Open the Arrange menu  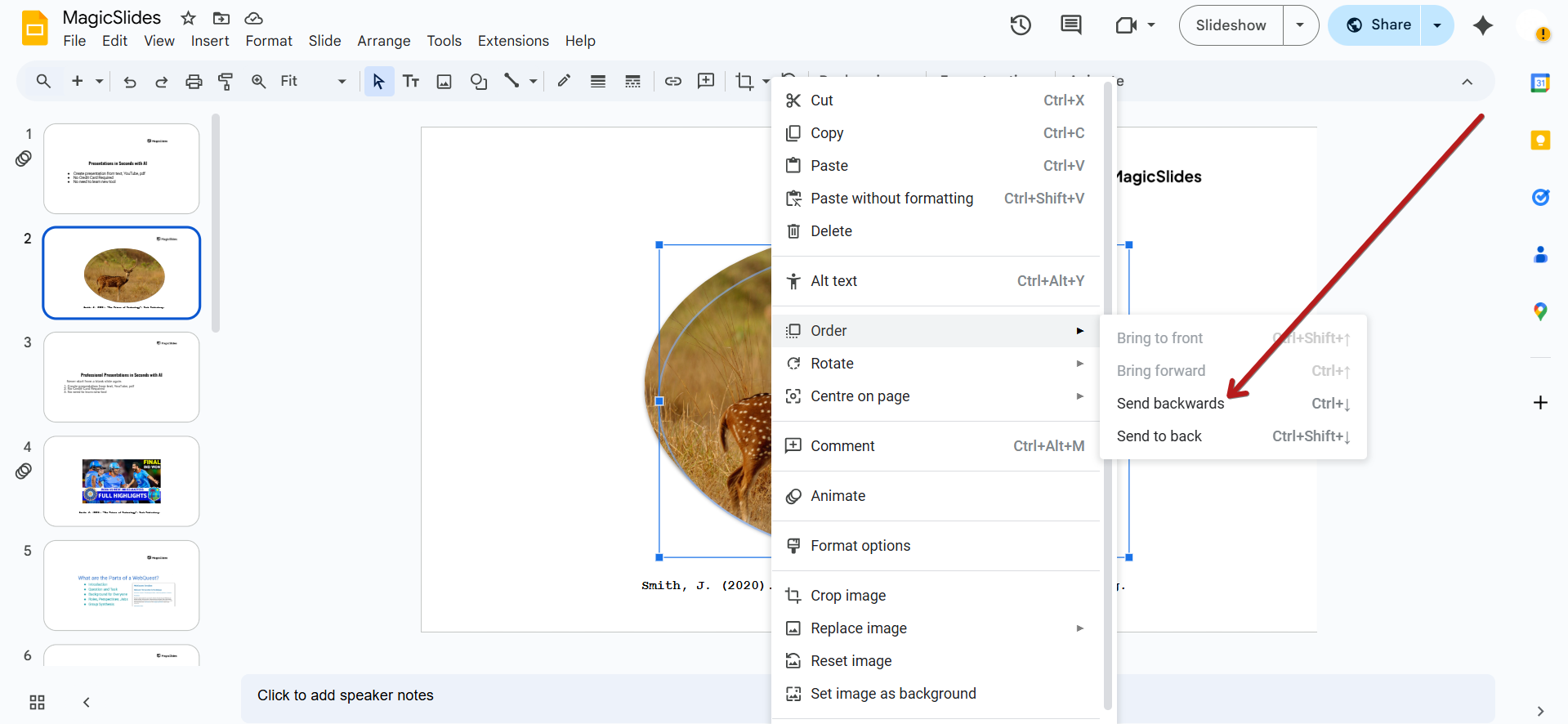[384, 41]
